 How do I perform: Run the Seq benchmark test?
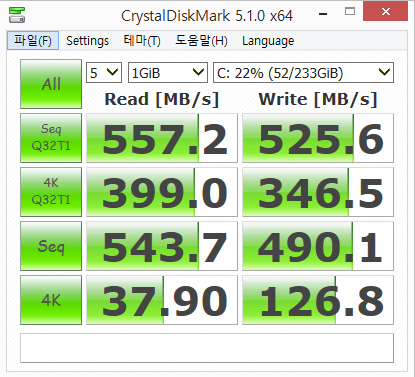point(51,246)
